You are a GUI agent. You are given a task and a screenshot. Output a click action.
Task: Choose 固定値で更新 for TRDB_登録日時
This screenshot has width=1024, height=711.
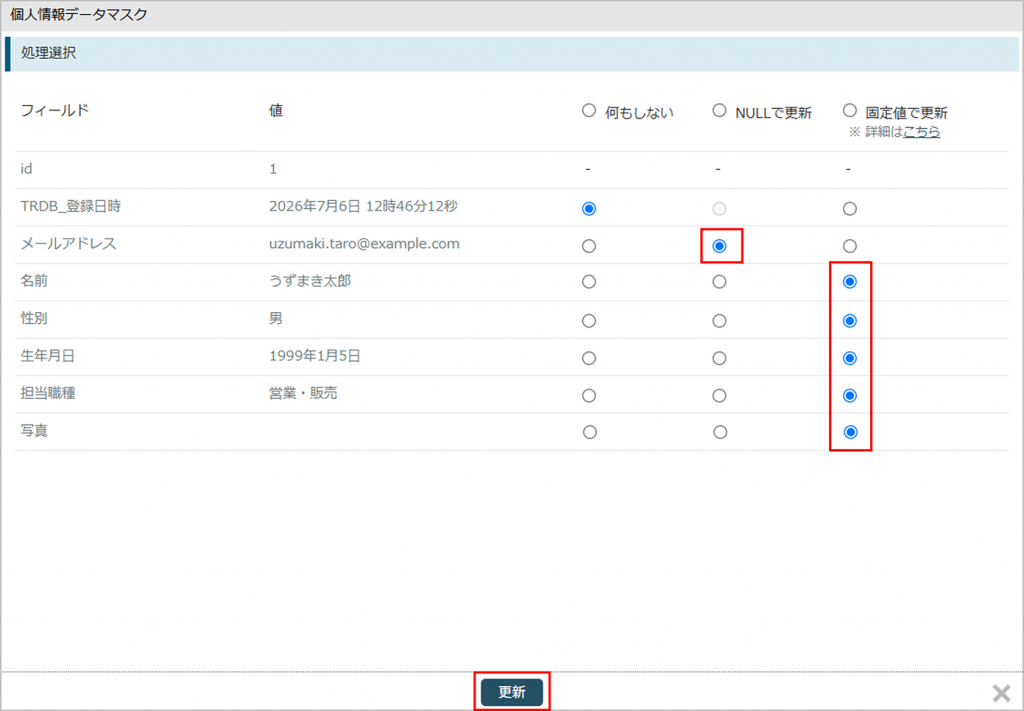click(850, 209)
